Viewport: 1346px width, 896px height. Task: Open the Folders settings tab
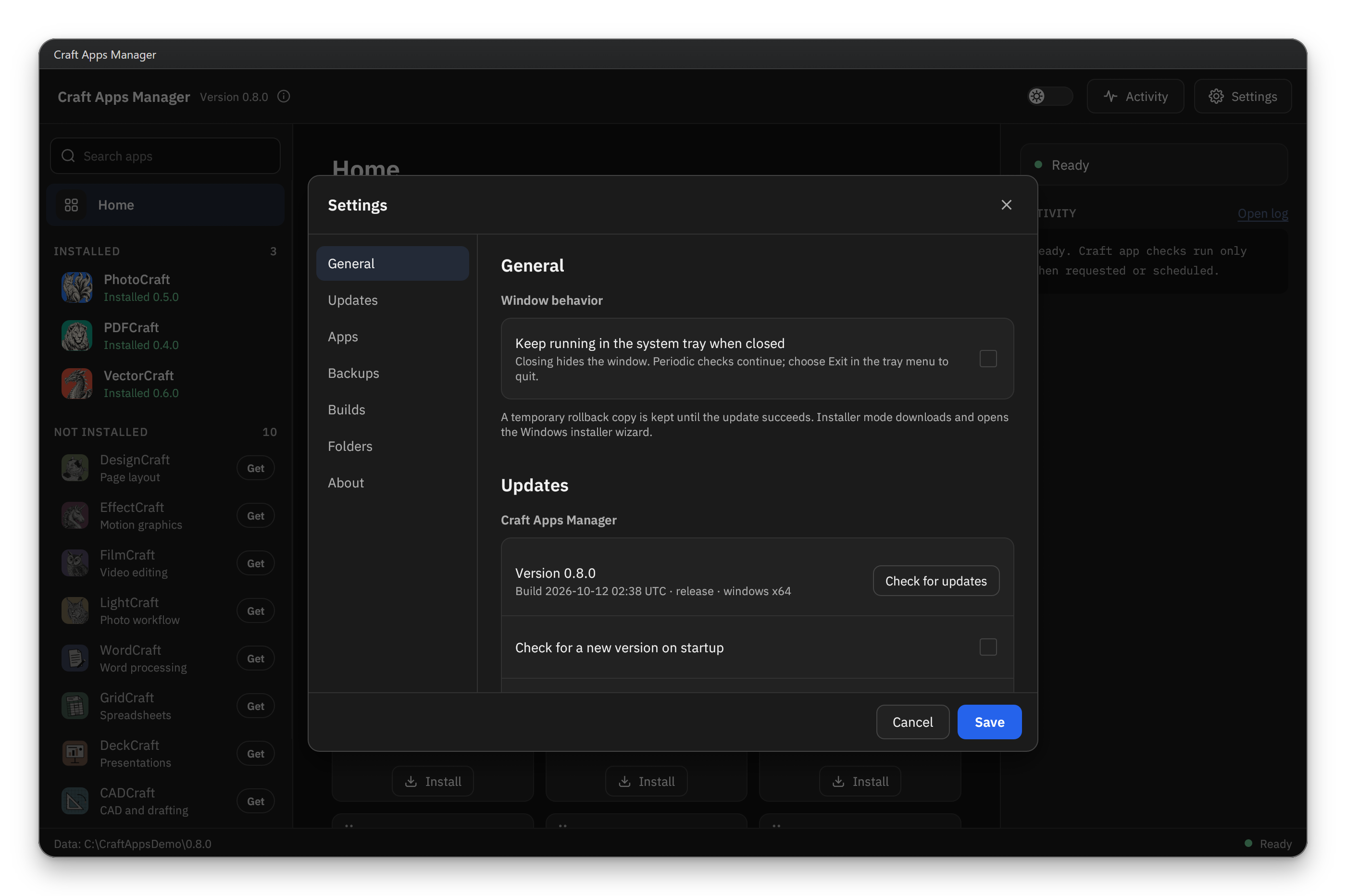[392, 446]
